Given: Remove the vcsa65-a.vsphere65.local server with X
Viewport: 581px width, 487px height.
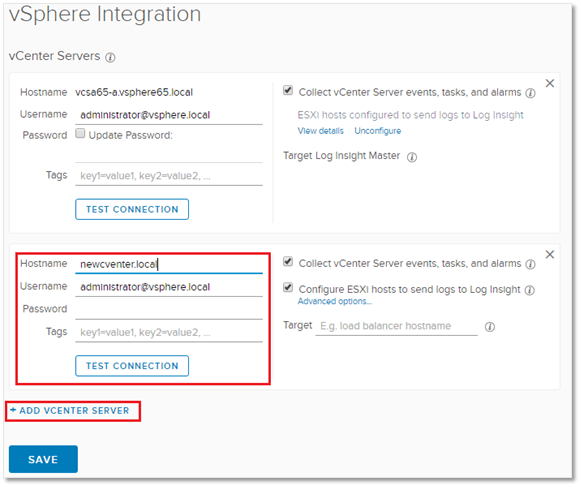Looking at the screenshot, I should [x=550, y=83].
